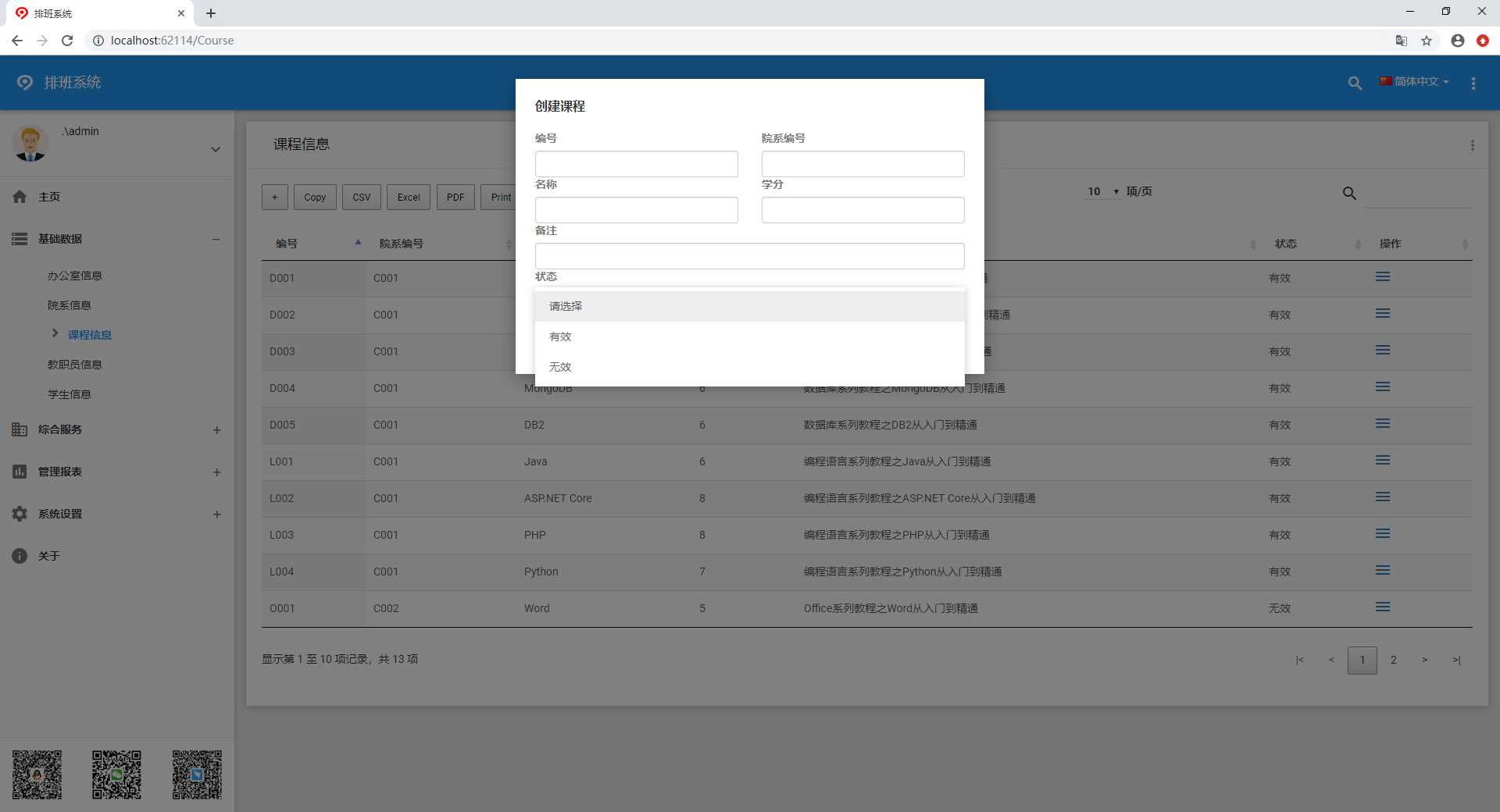
Task: Choose 有效 in the status dropdown
Action: tap(750, 337)
